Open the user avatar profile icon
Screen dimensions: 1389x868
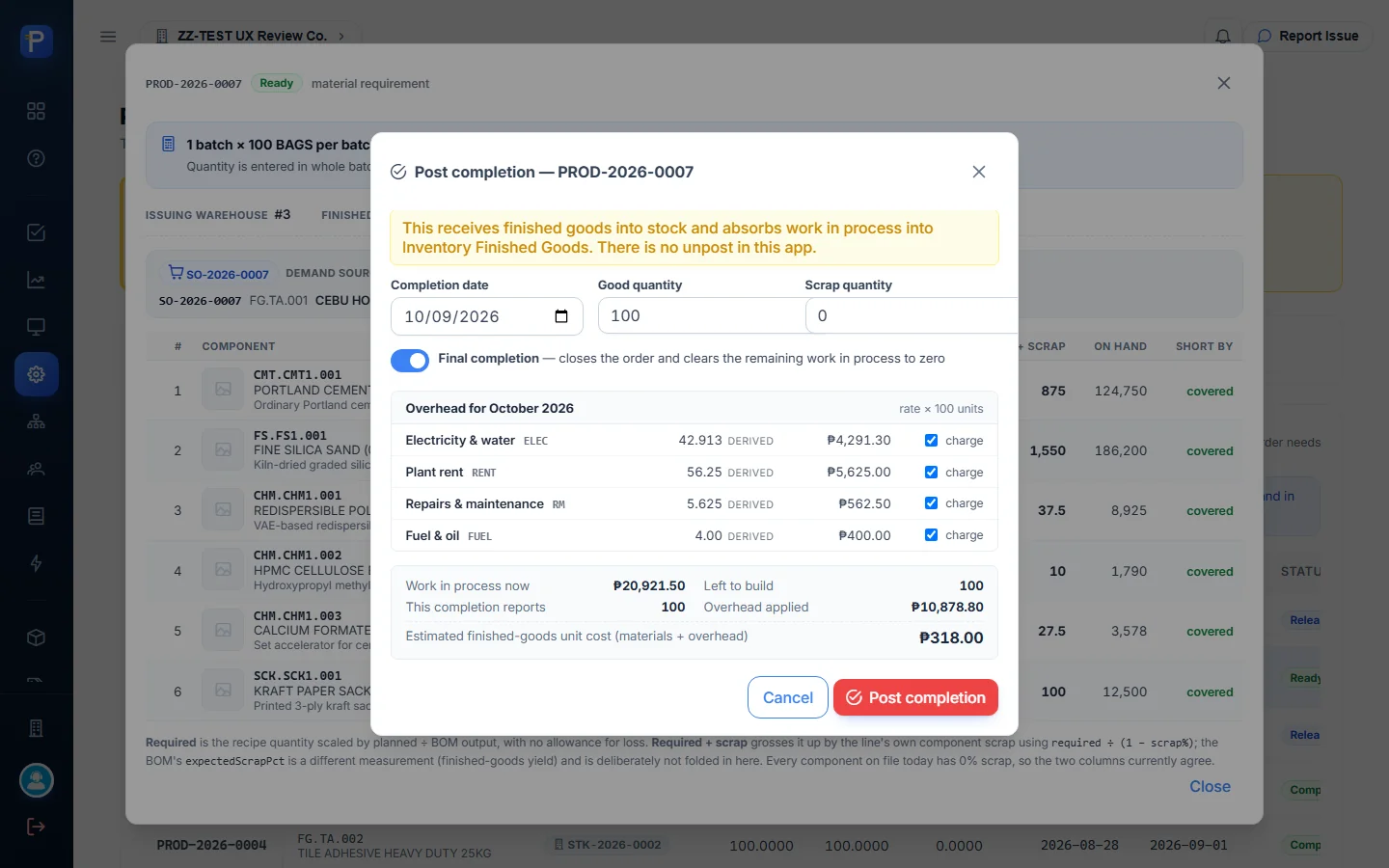[37, 780]
